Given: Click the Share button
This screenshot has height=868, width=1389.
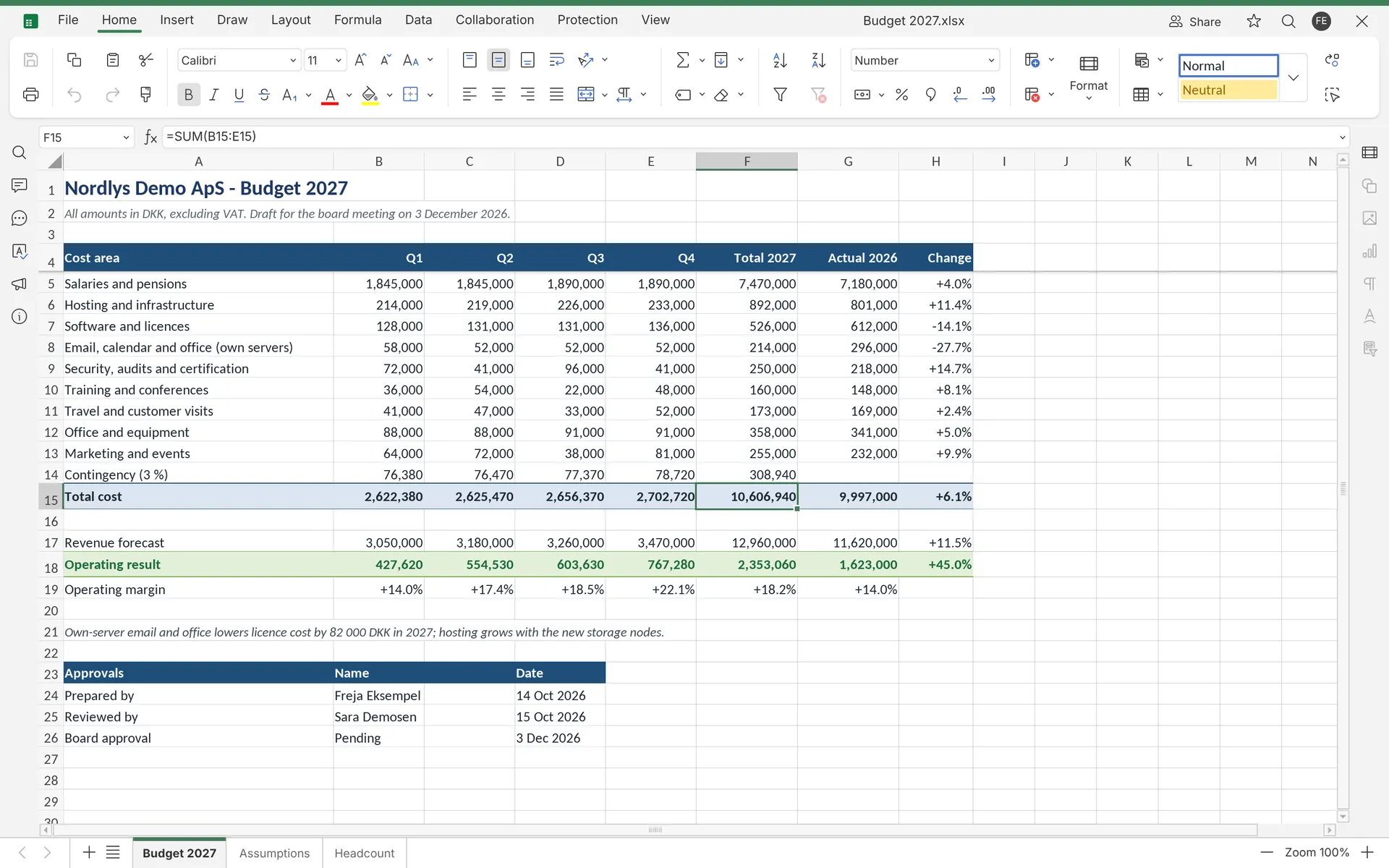Looking at the screenshot, I should coord(1195,22).
